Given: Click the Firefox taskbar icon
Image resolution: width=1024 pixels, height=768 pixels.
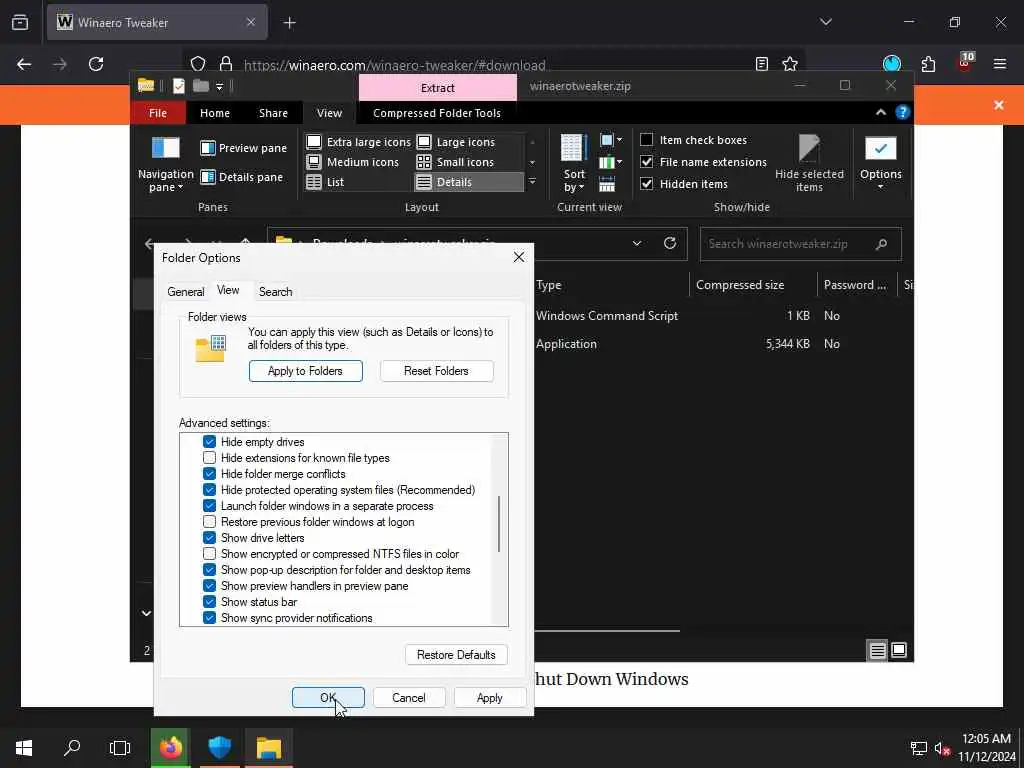Looking at the screenshot, I should [x=171, y=747].
